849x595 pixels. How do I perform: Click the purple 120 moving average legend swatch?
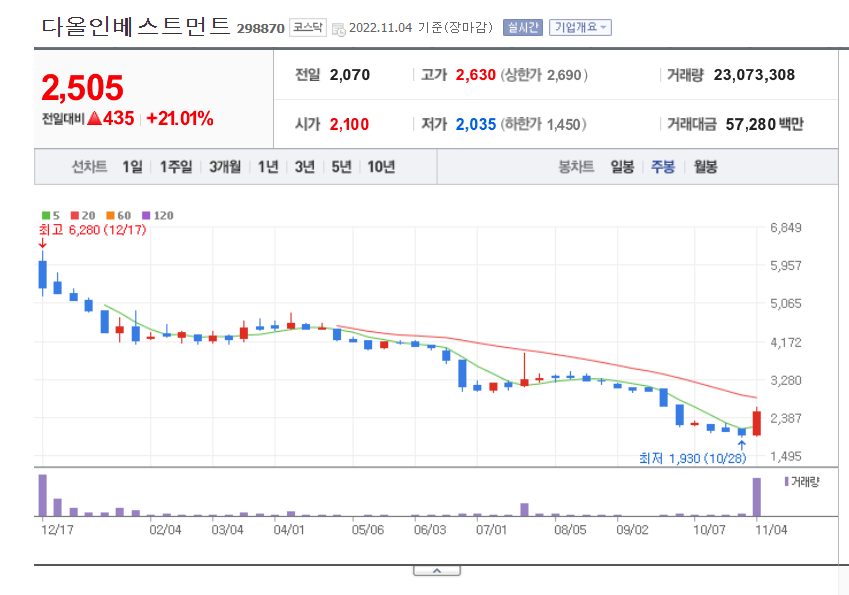pos(146,215)
